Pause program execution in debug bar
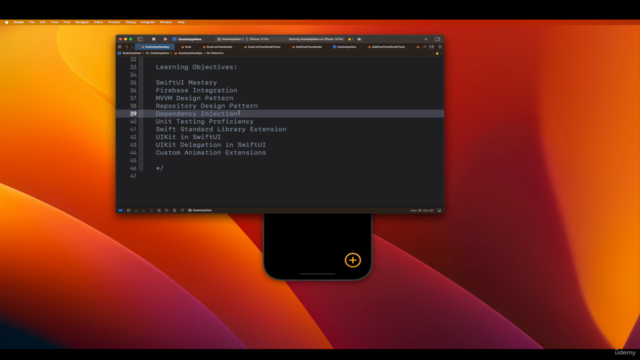 128,210
